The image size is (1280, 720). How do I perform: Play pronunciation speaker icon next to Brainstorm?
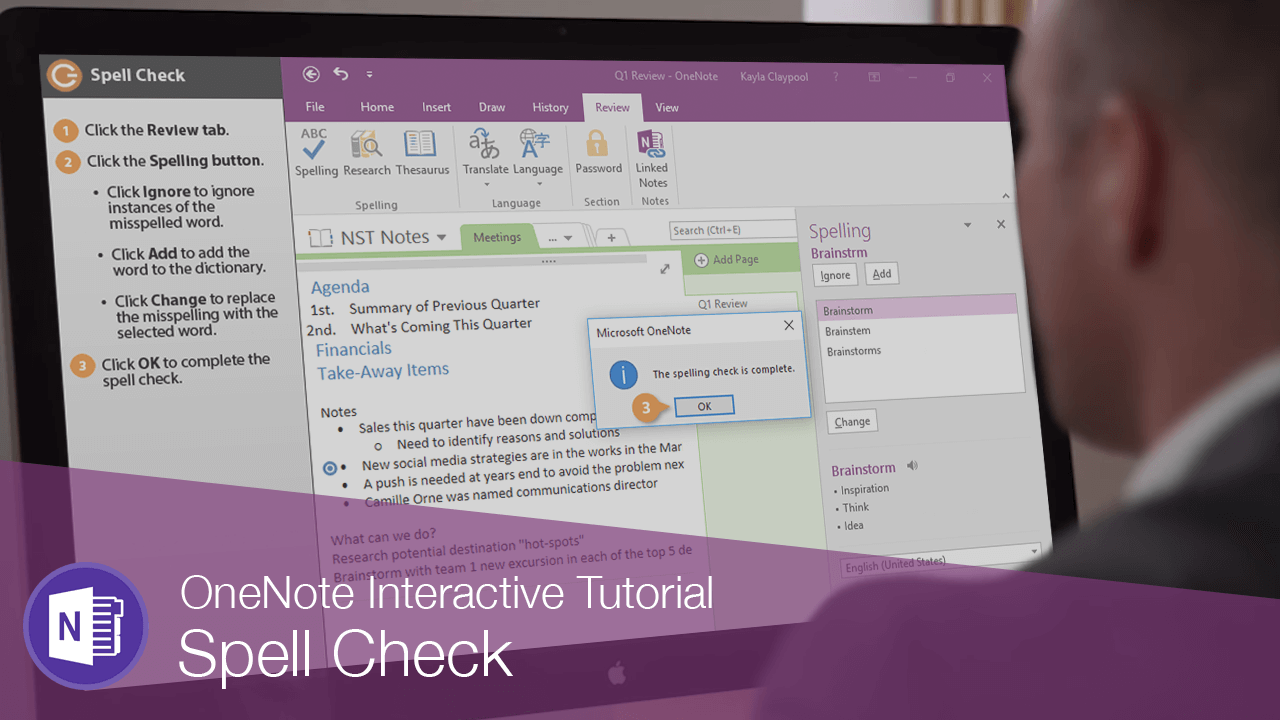pyautogui.click(x=911, y=466)
